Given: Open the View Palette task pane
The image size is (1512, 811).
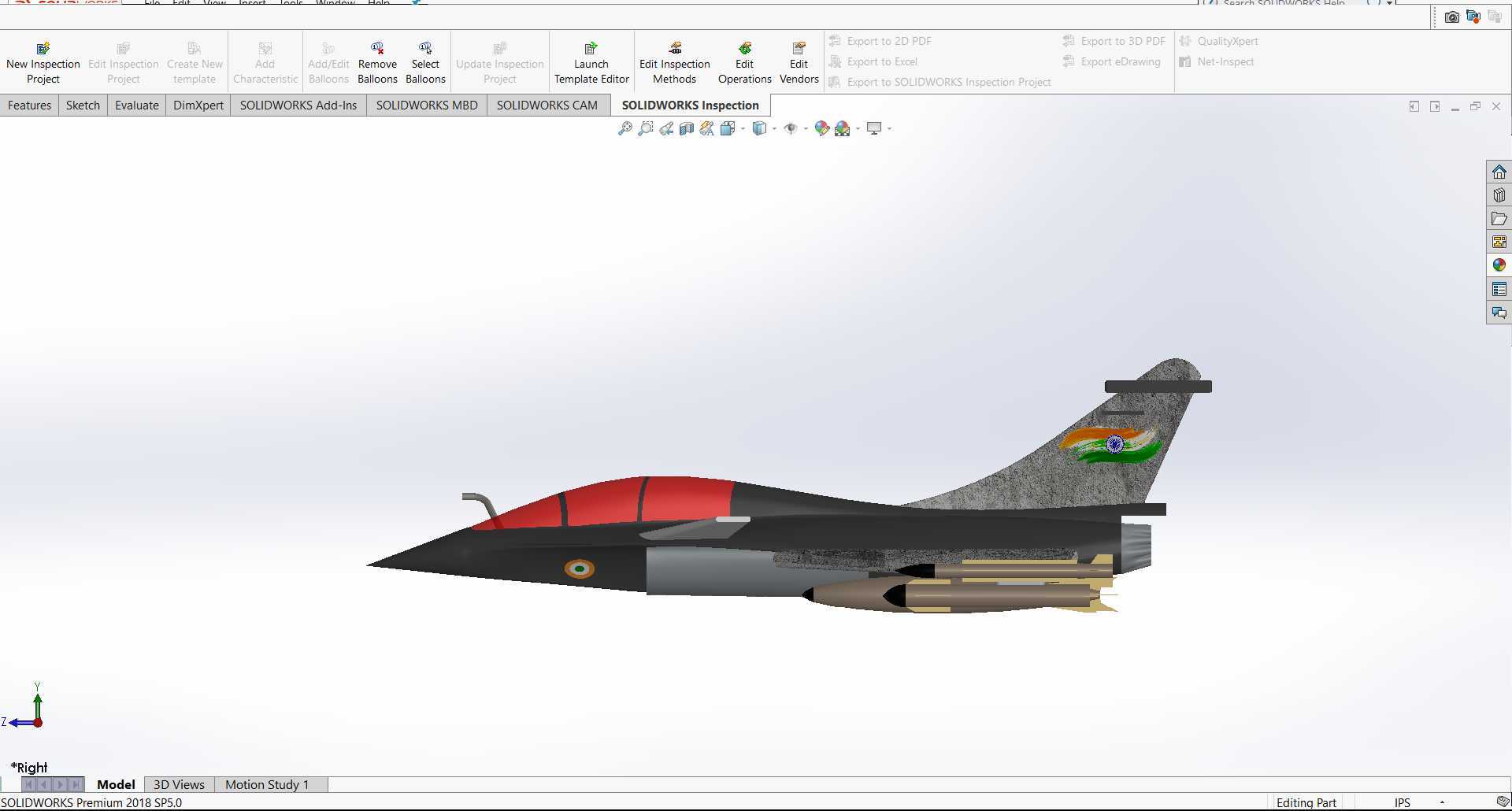Looking at the screenshot, I should [x=1499, y=242].
